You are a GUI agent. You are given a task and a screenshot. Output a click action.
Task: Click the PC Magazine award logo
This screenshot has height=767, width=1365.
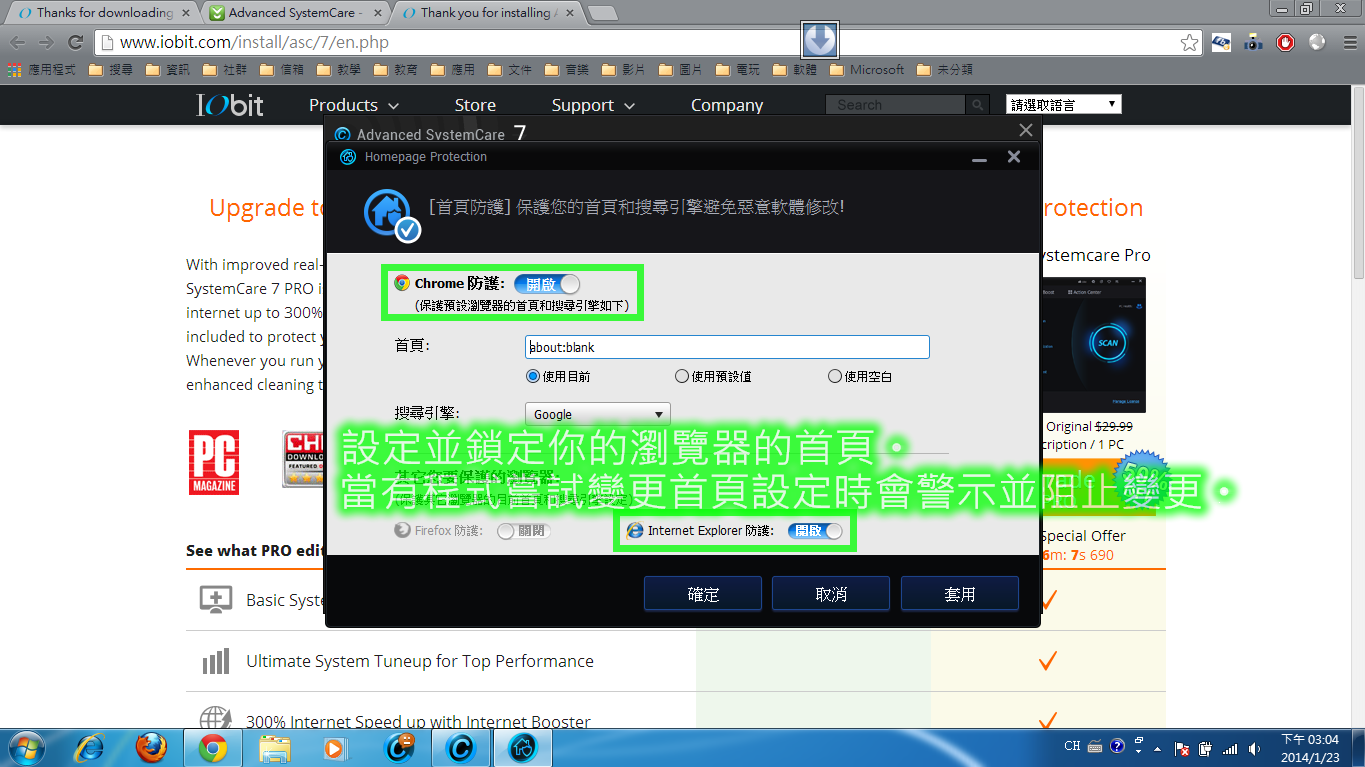(214, 462)
